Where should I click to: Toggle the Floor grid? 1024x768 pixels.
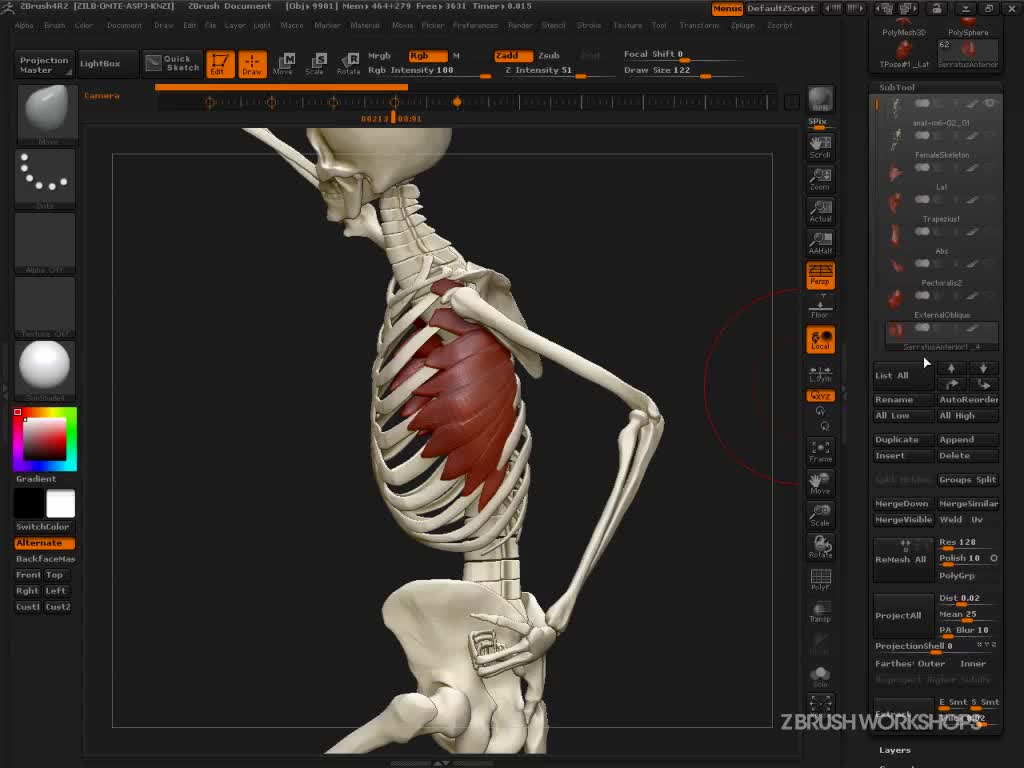[820, 307]
